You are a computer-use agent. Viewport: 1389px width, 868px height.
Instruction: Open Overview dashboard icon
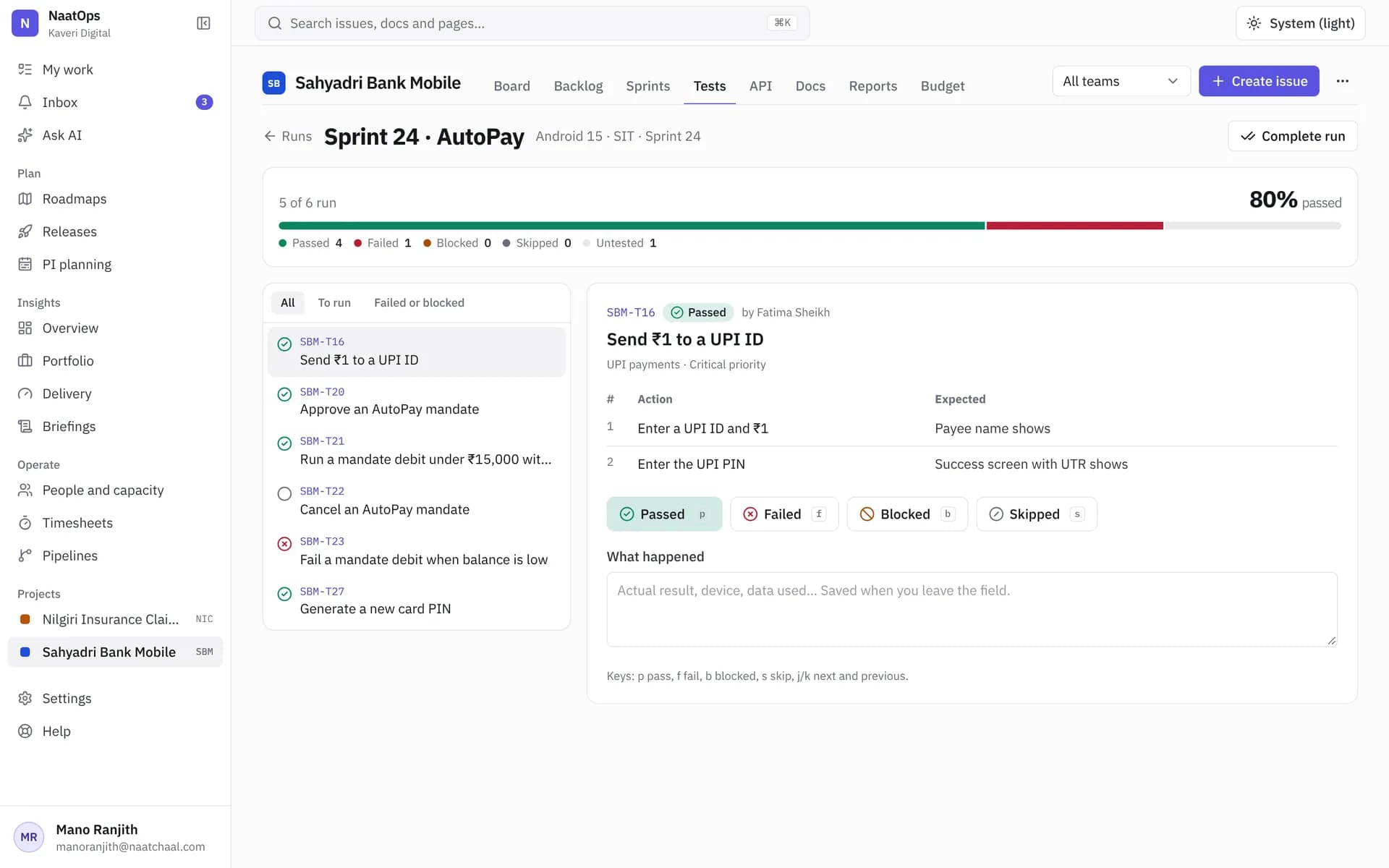(25, 328)
